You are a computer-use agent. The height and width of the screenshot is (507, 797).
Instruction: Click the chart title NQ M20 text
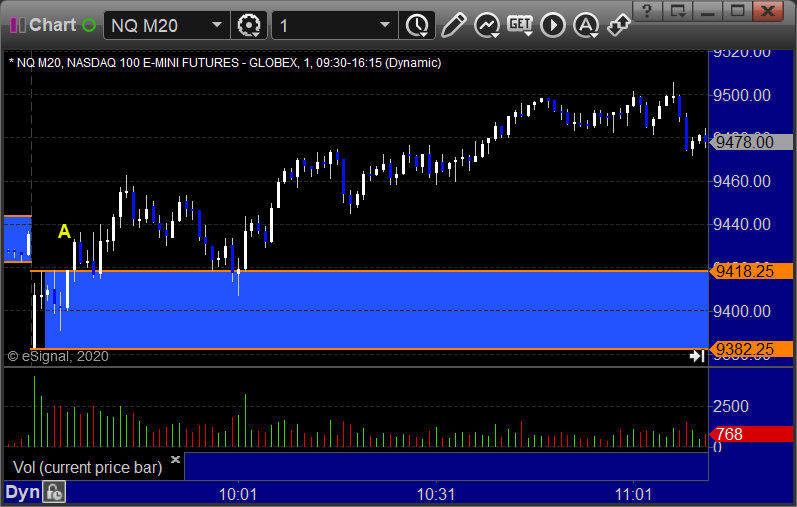225,63
